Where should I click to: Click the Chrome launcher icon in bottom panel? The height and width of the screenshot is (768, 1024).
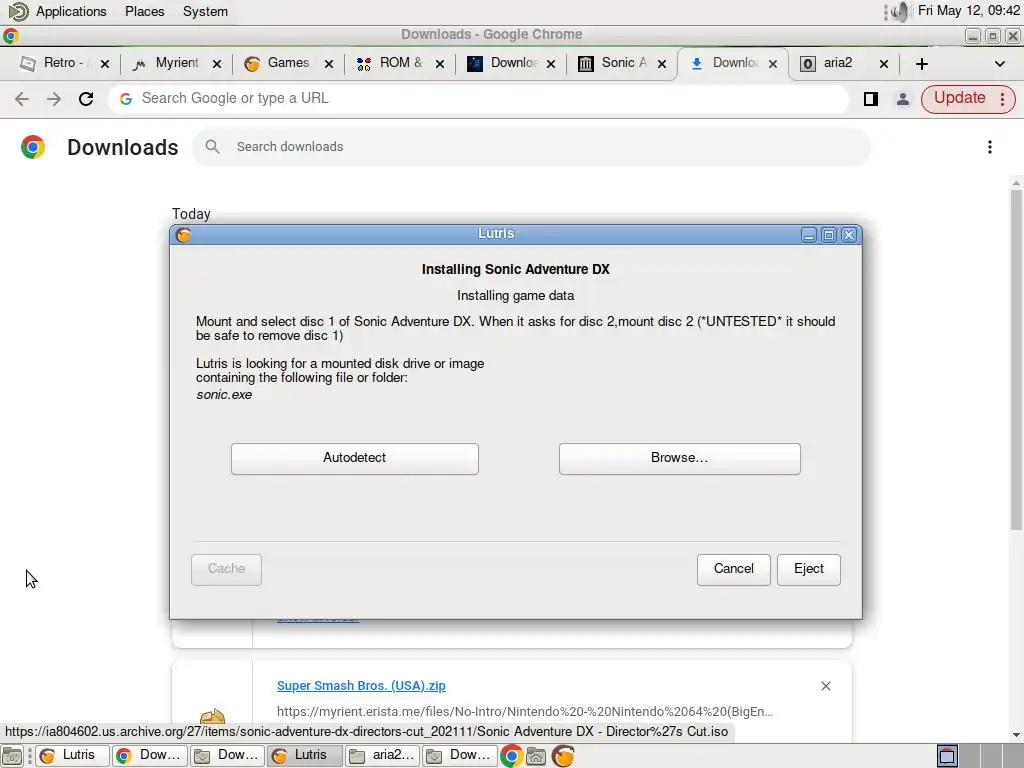pyautogui.click(x=511, y=756)
